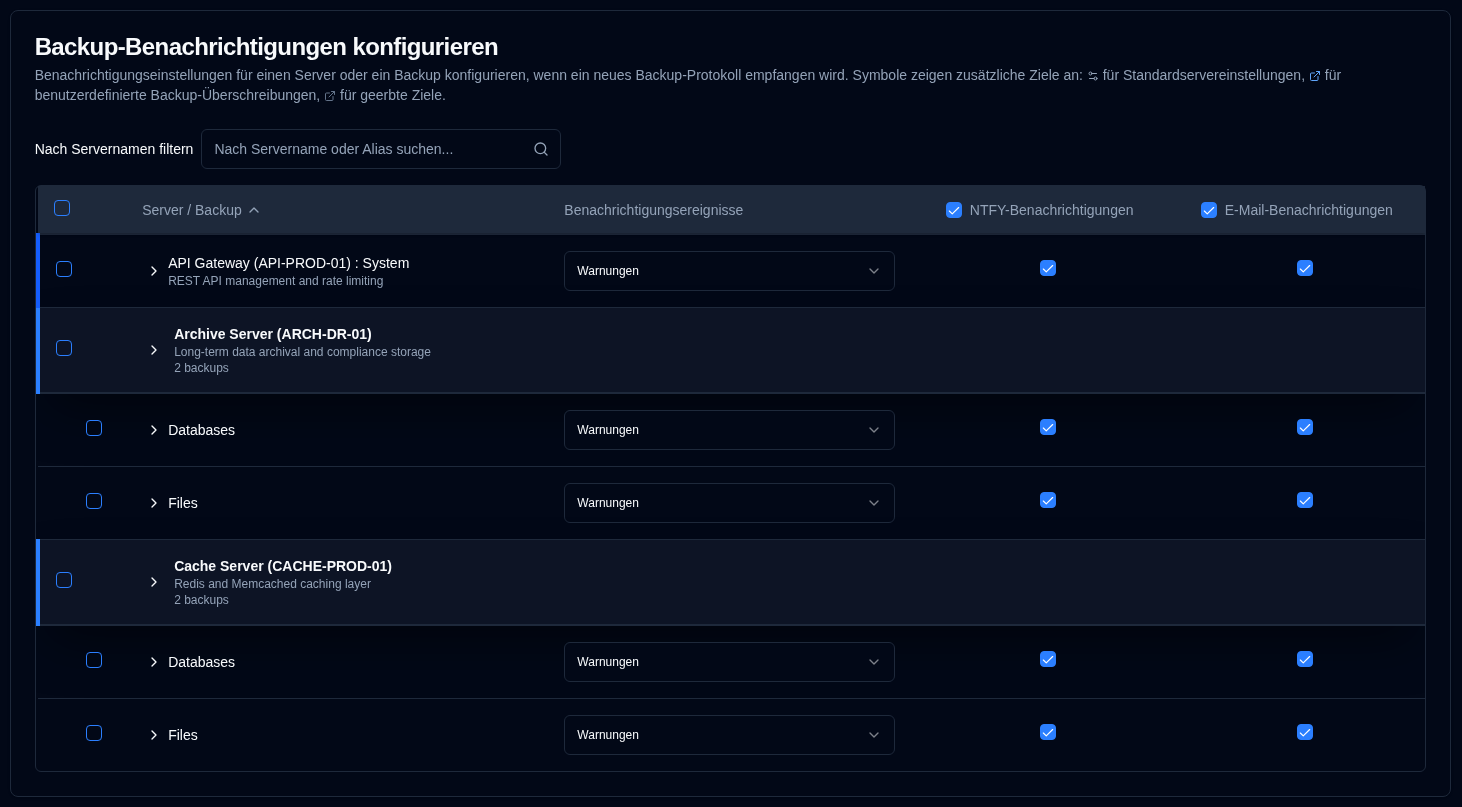
Task: Select Archive Server Databases row checkbox
Action: click(x=94, y=428)
